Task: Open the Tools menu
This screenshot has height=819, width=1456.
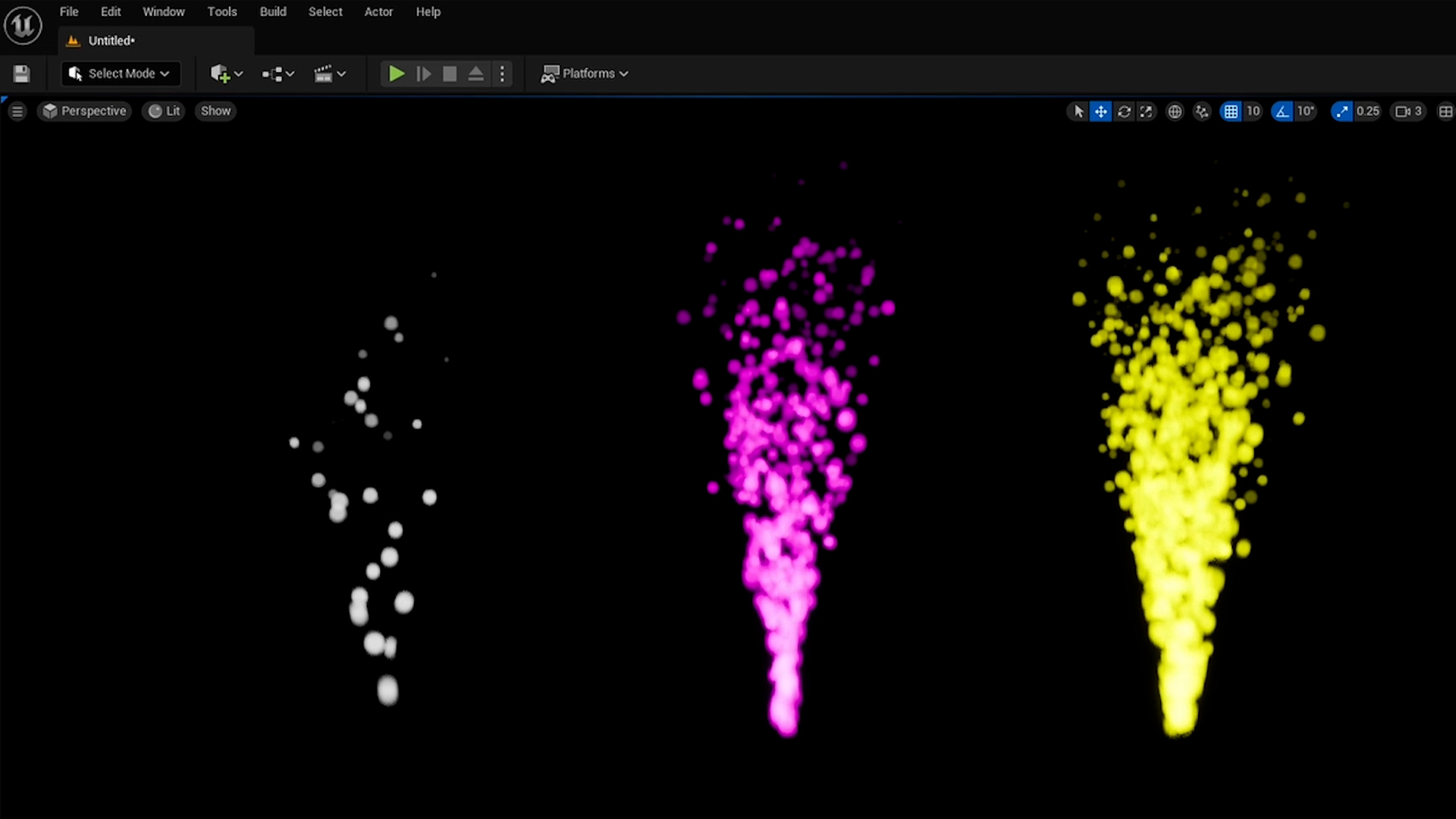Action: click(x=222, y=11)
